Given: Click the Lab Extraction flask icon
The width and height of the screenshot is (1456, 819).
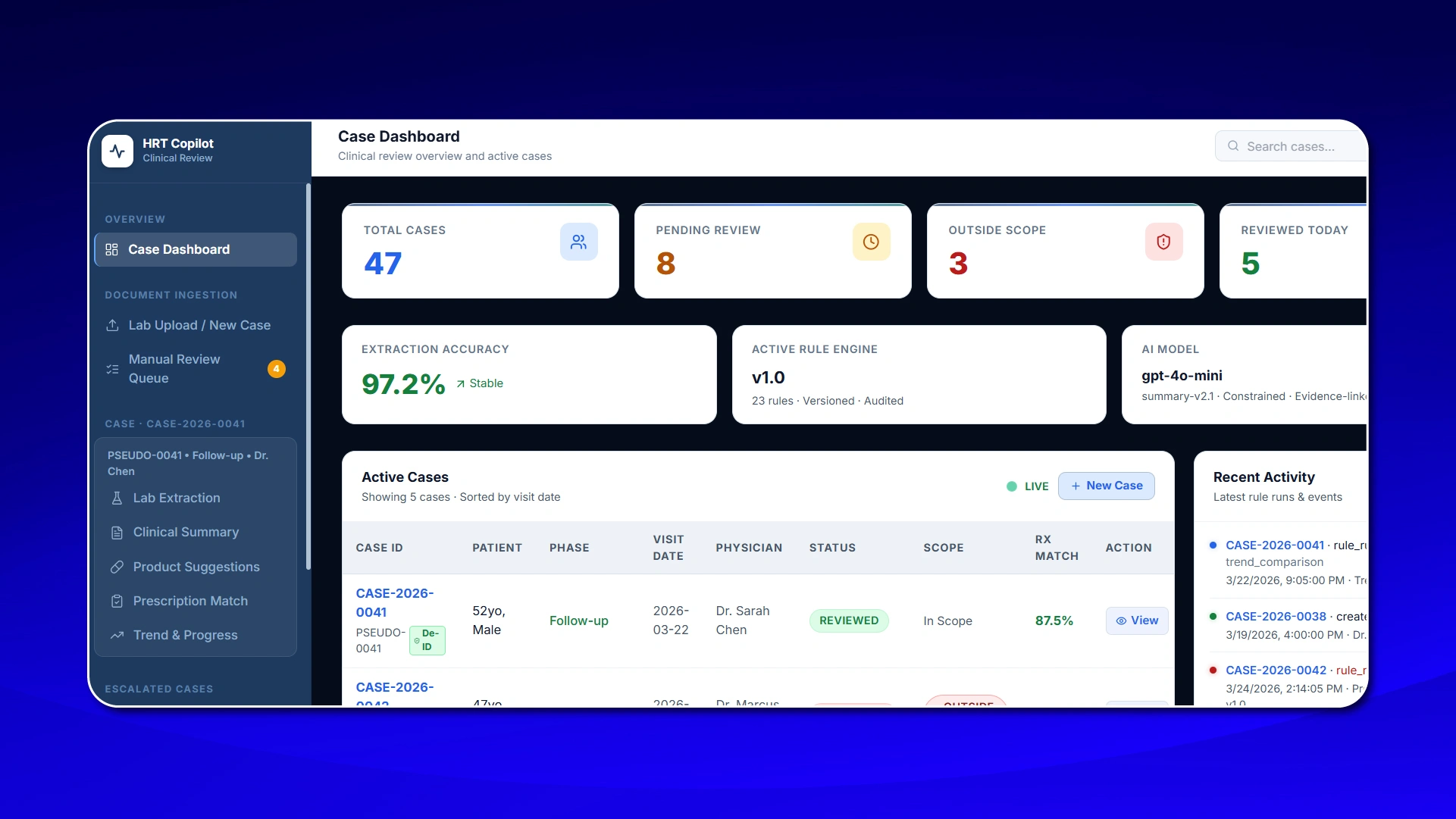Looking at the screenshot, I should 117,498.
